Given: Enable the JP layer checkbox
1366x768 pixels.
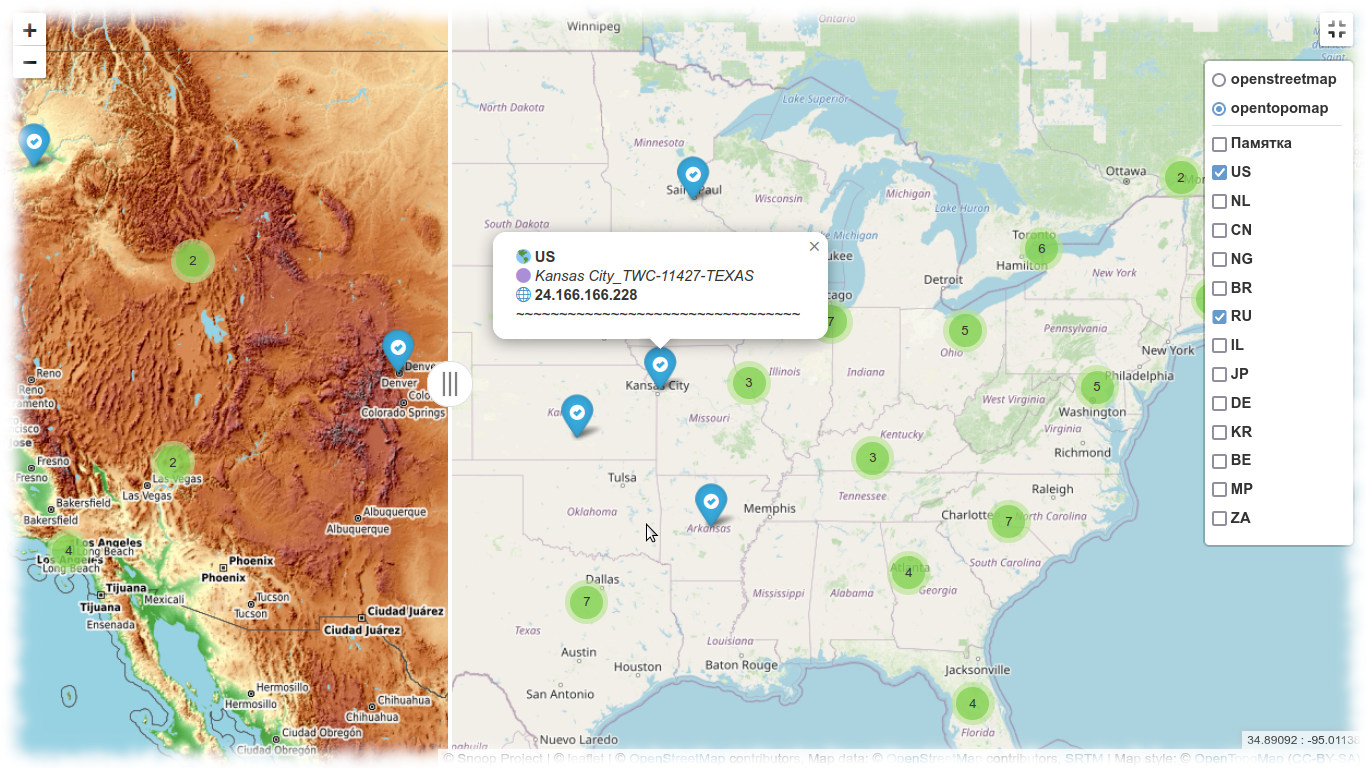Looking at the screenshot, I should (1219, 374).
